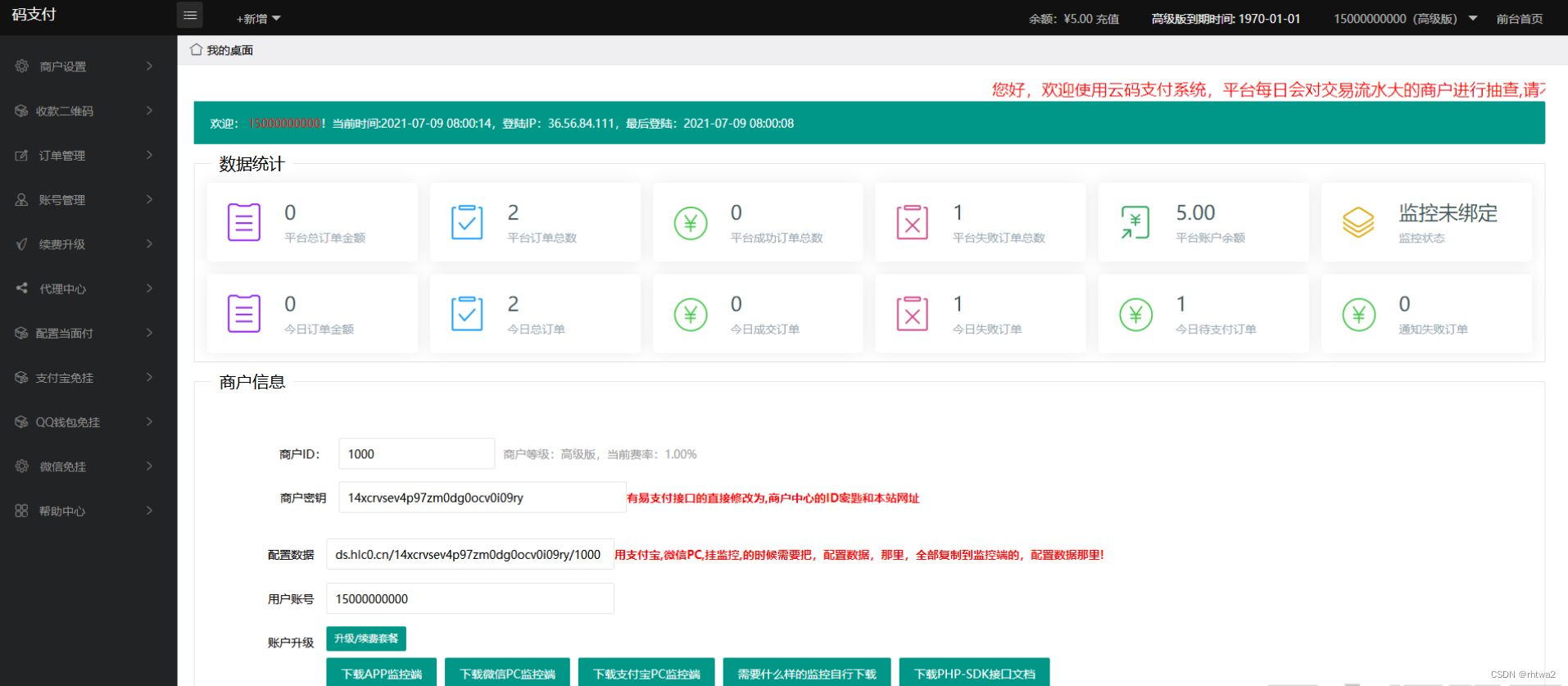The height and width of the screenshot is (686, 1568).
Task: Open the 帮助中心 sidebar menu
Action: coord(88,511)
